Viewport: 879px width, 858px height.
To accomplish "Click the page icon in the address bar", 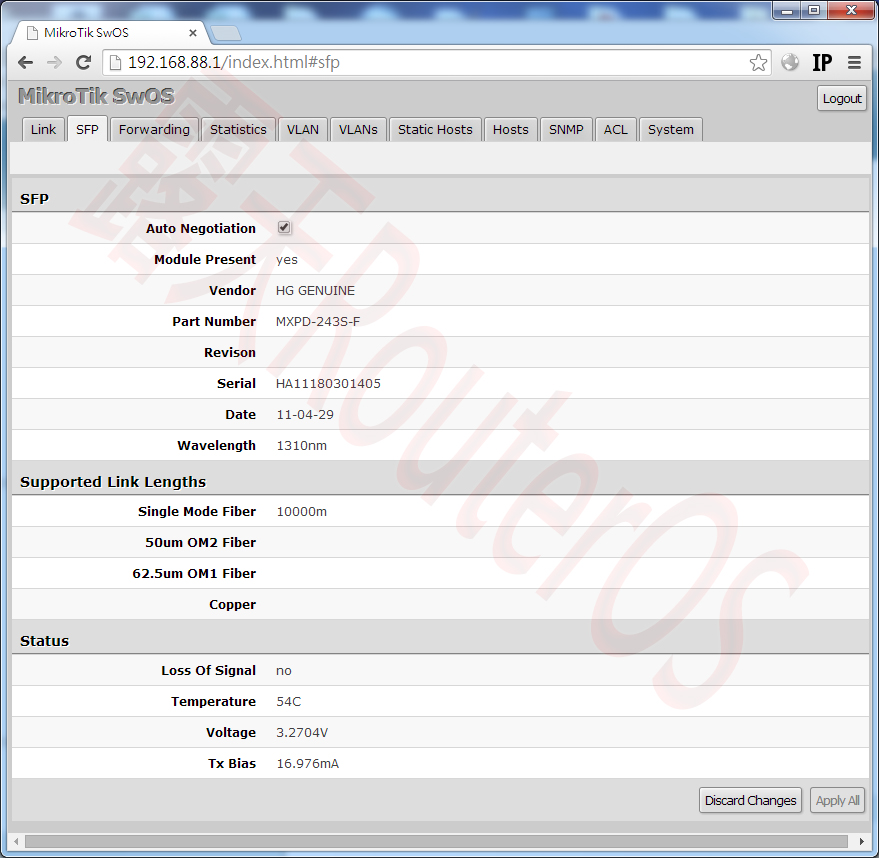I will pos(115,63).
